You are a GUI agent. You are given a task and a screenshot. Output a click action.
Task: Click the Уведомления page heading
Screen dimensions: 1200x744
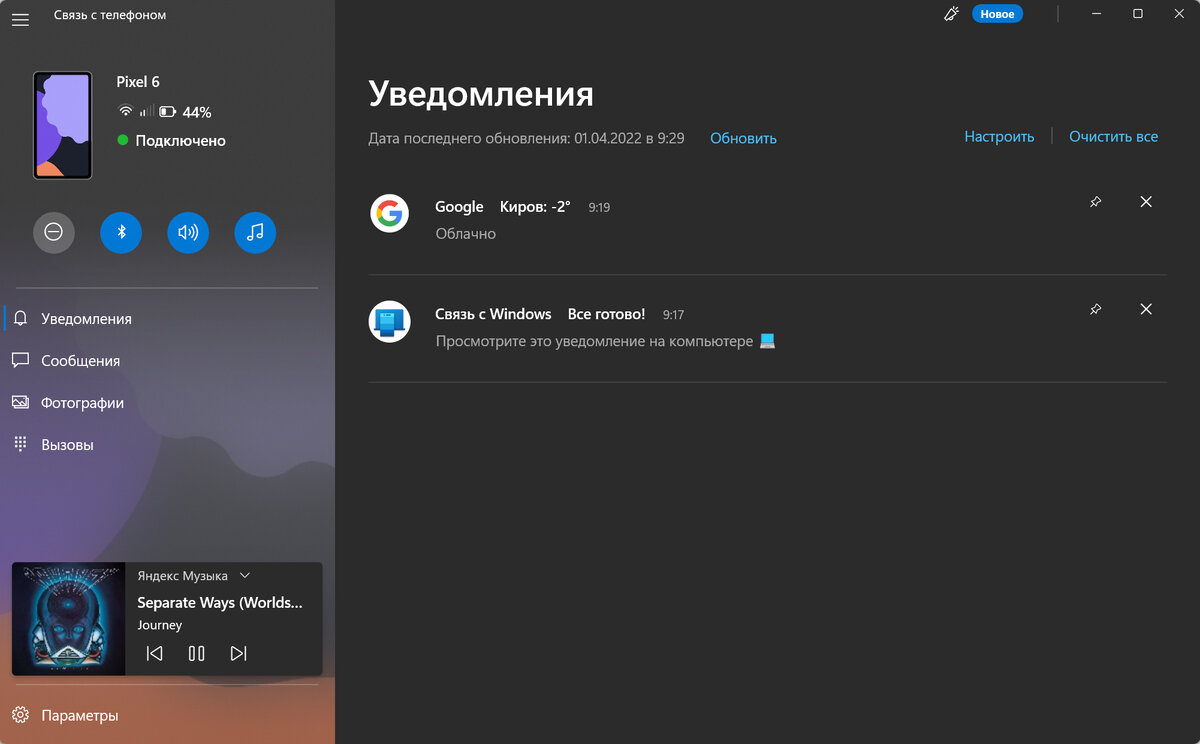click(x=481, y=93)
